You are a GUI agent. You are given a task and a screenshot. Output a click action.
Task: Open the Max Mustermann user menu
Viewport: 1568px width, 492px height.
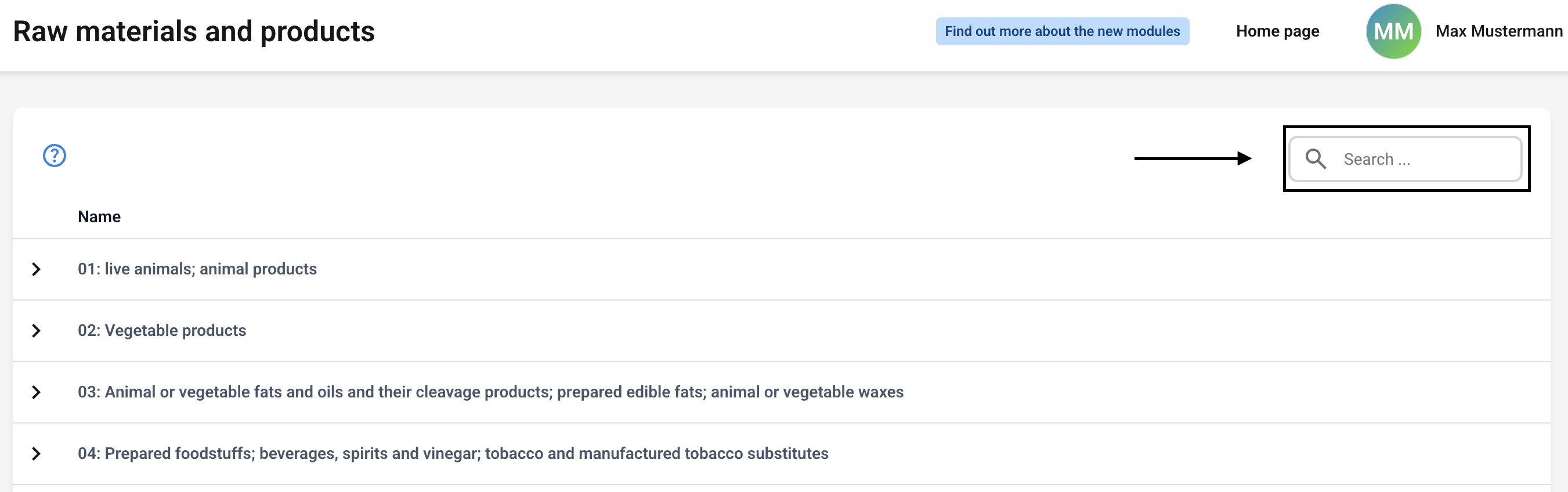[1498, 31]
